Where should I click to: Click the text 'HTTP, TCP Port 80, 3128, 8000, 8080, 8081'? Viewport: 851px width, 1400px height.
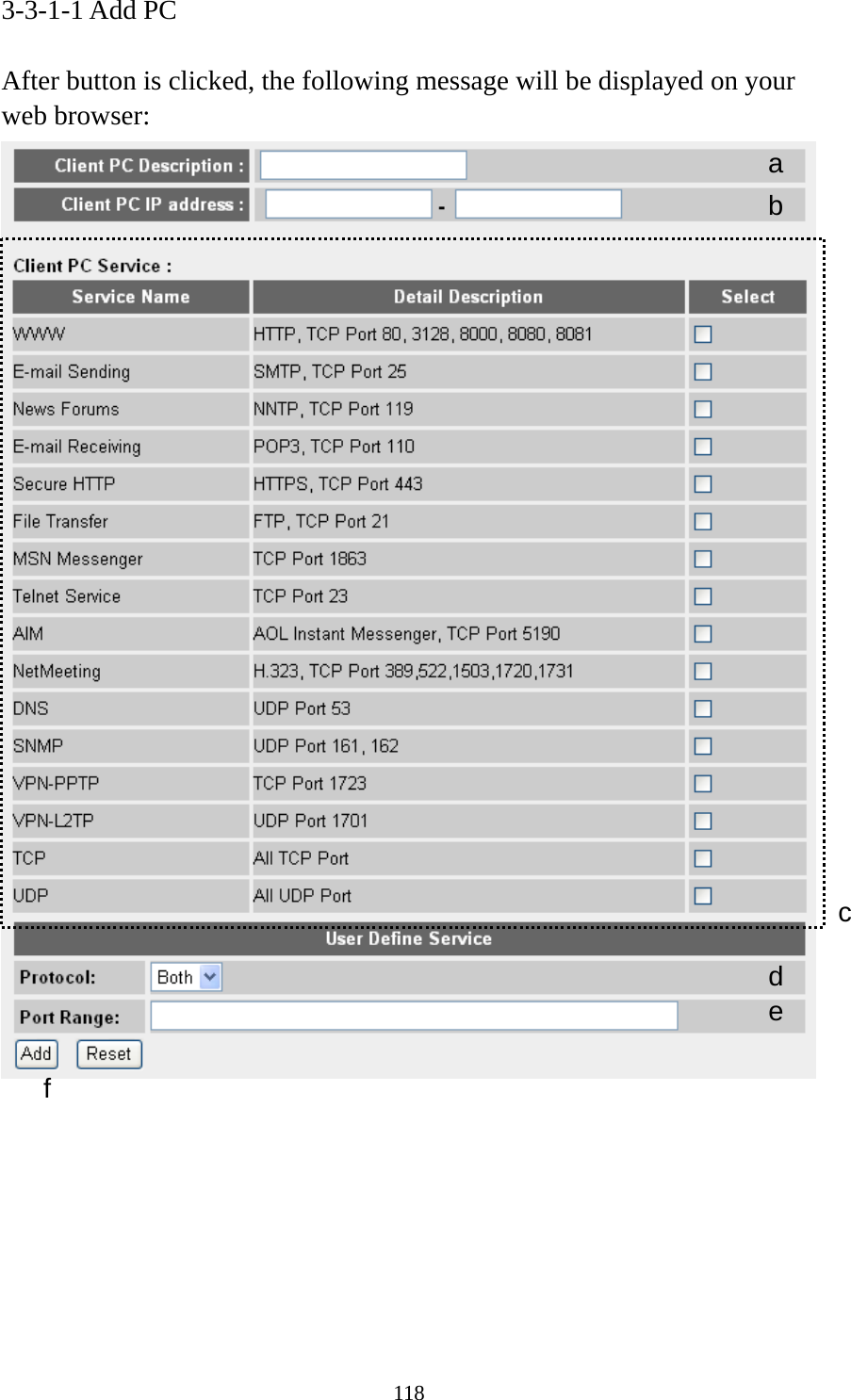[x=423, y=334]
